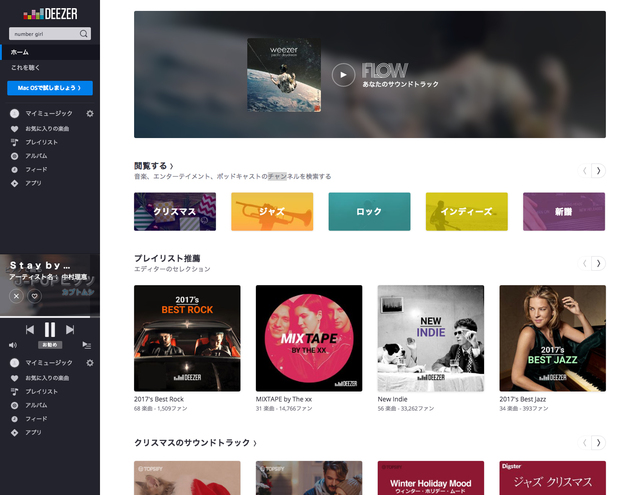Click the 'New Indie' title text
The image size is (640, 495).
[x=392, y=399]
